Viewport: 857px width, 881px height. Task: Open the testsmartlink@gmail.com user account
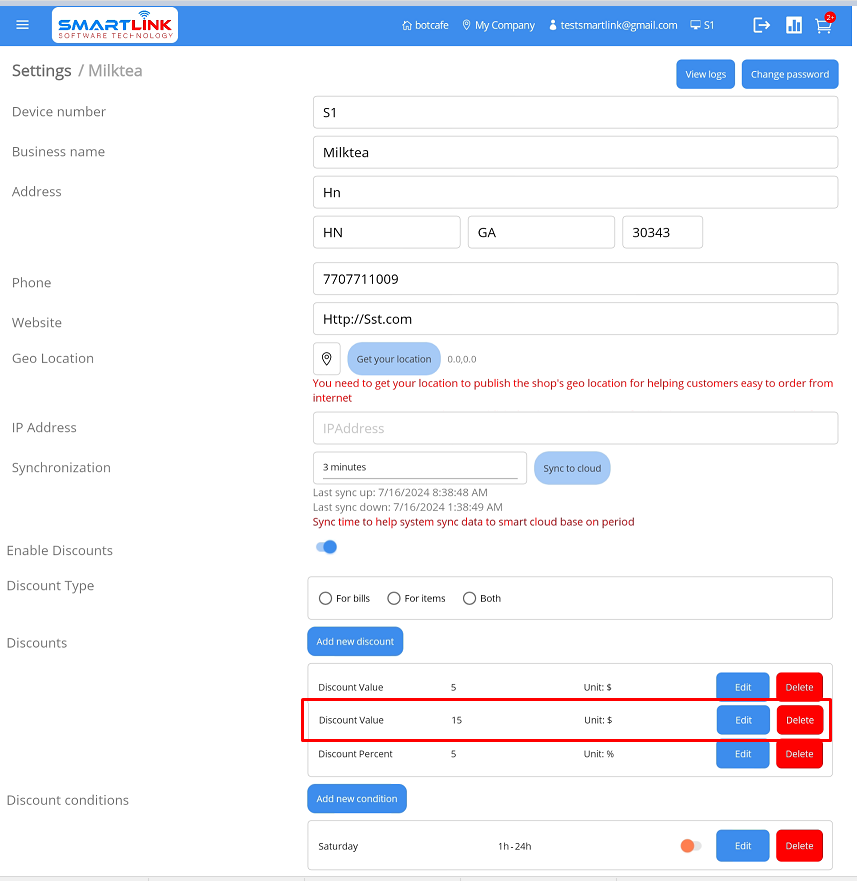(613, 25)
